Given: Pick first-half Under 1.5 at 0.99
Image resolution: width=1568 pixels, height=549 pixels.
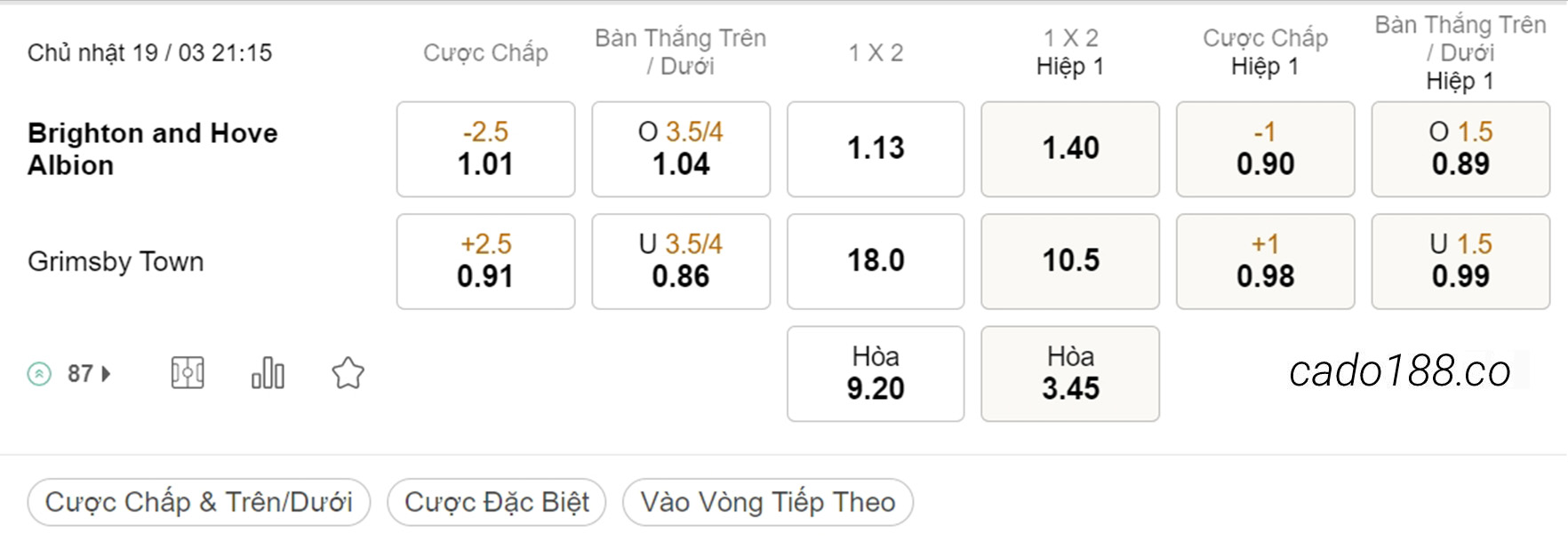Looking at the screenshot, I should [x=1460, y=261].
